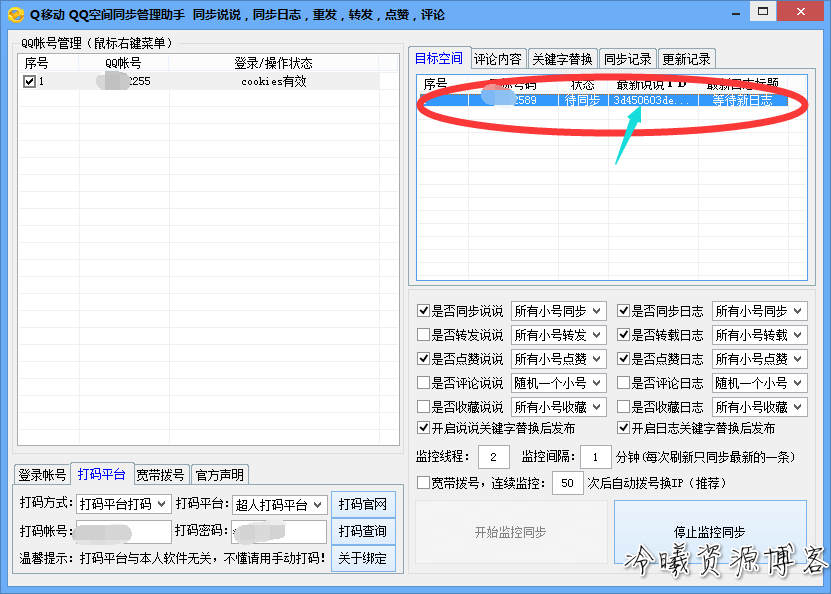Viewport: 831px width, 594px height.
Task: Toggle the checkbox for account row 1
Action: pyautogui.click(x=29, y=82)
